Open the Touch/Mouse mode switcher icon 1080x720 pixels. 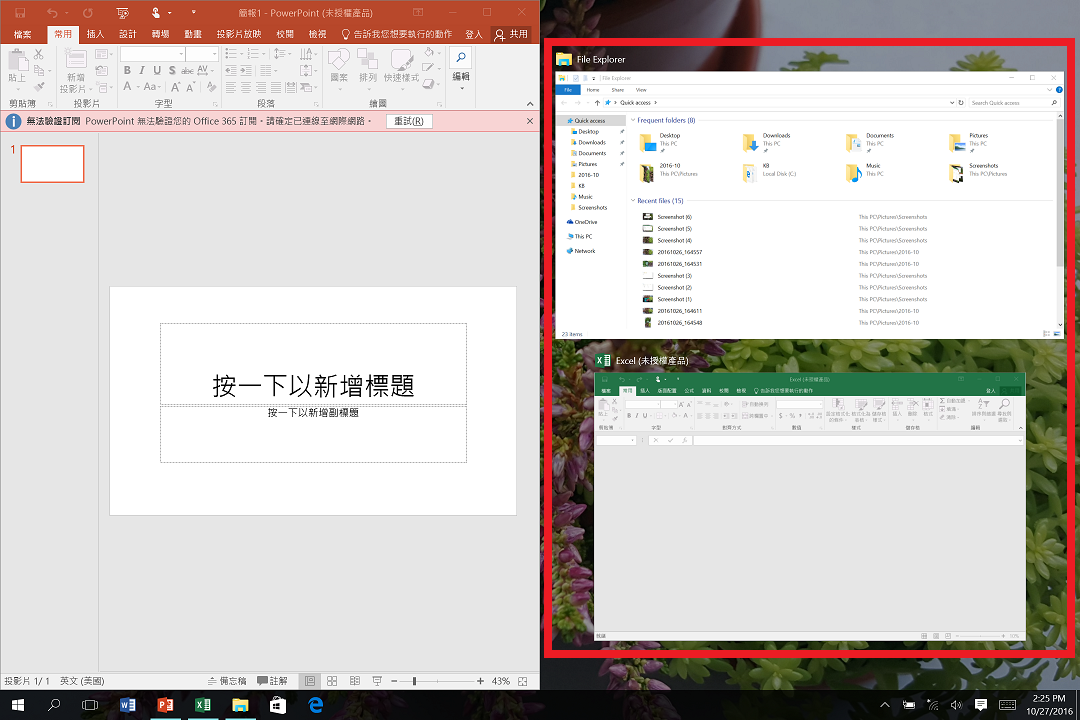pos(156,12)
